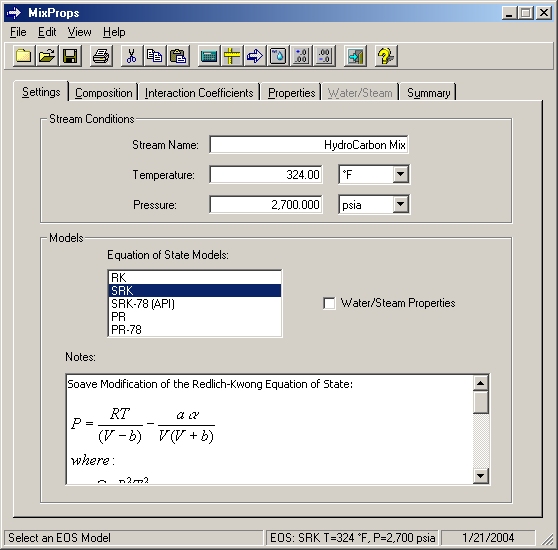Open the Interaction Coefficients tab
Viewport: 558px width, 550px height.
199,93
